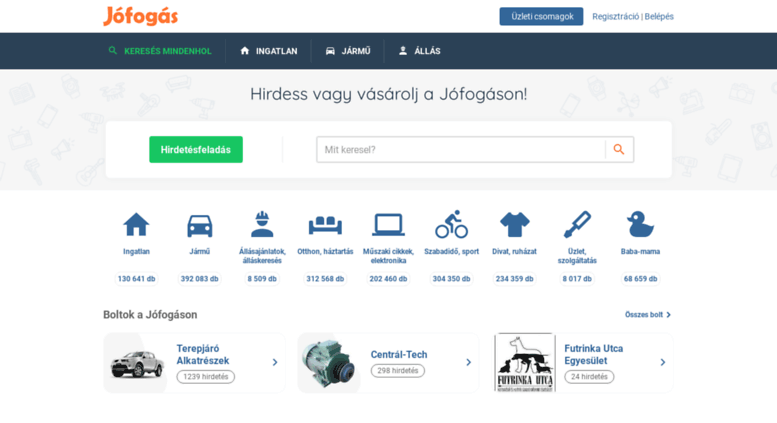777x423 pixels.
Task: Open the INGATLAN menu item
Action: (x=277, y=51)
